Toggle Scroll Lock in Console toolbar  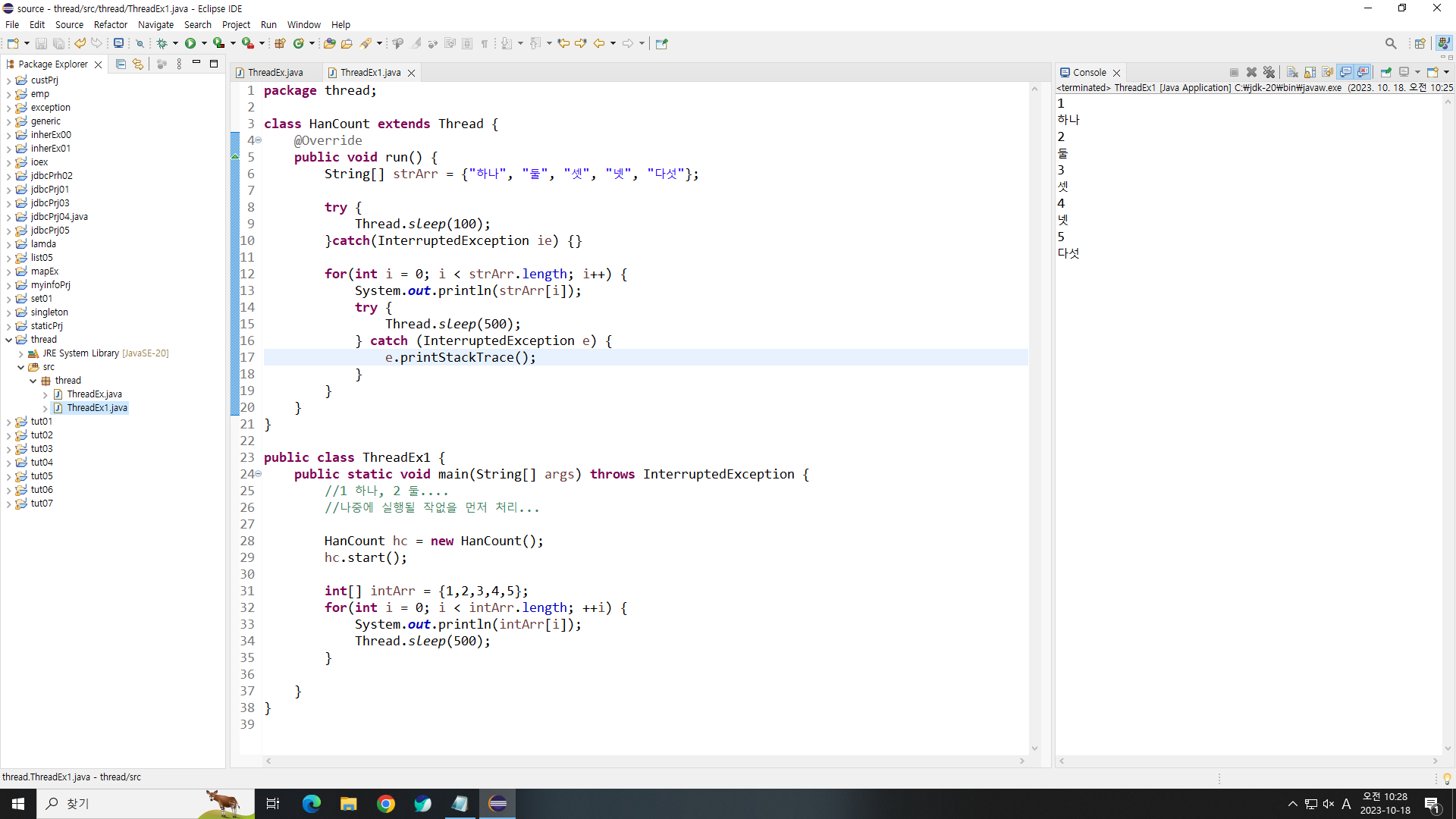[1310, 72]
